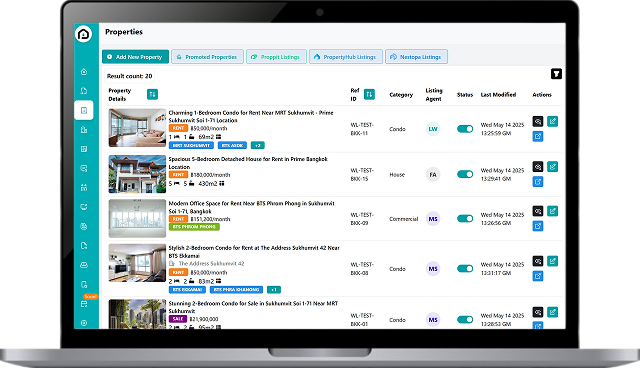This screenshot has height=369, width=640.
Task: Sort by Property Details column arrows
Action: coord(152,94)
